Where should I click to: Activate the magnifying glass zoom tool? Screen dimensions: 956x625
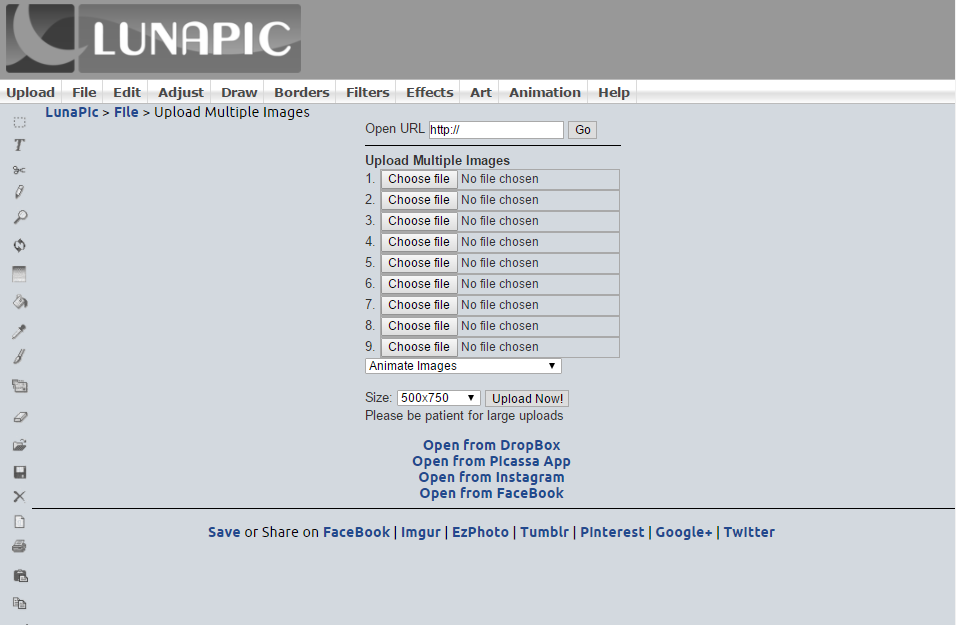19,217
